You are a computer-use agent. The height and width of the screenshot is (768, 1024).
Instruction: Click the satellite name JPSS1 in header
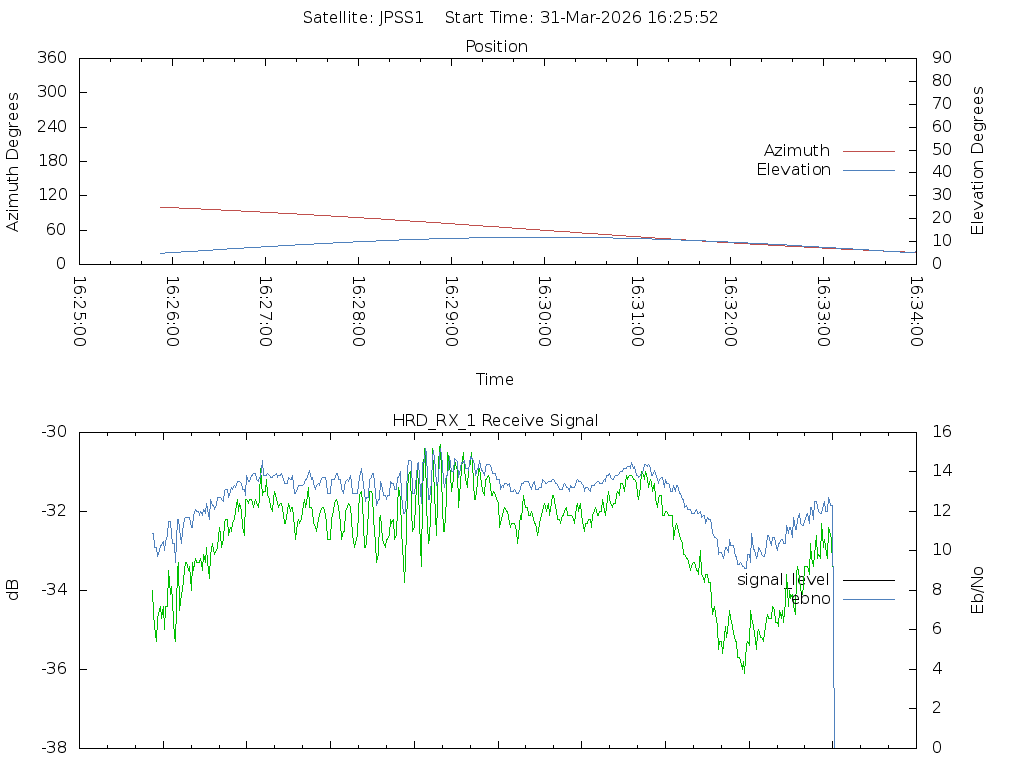(401, 18)
